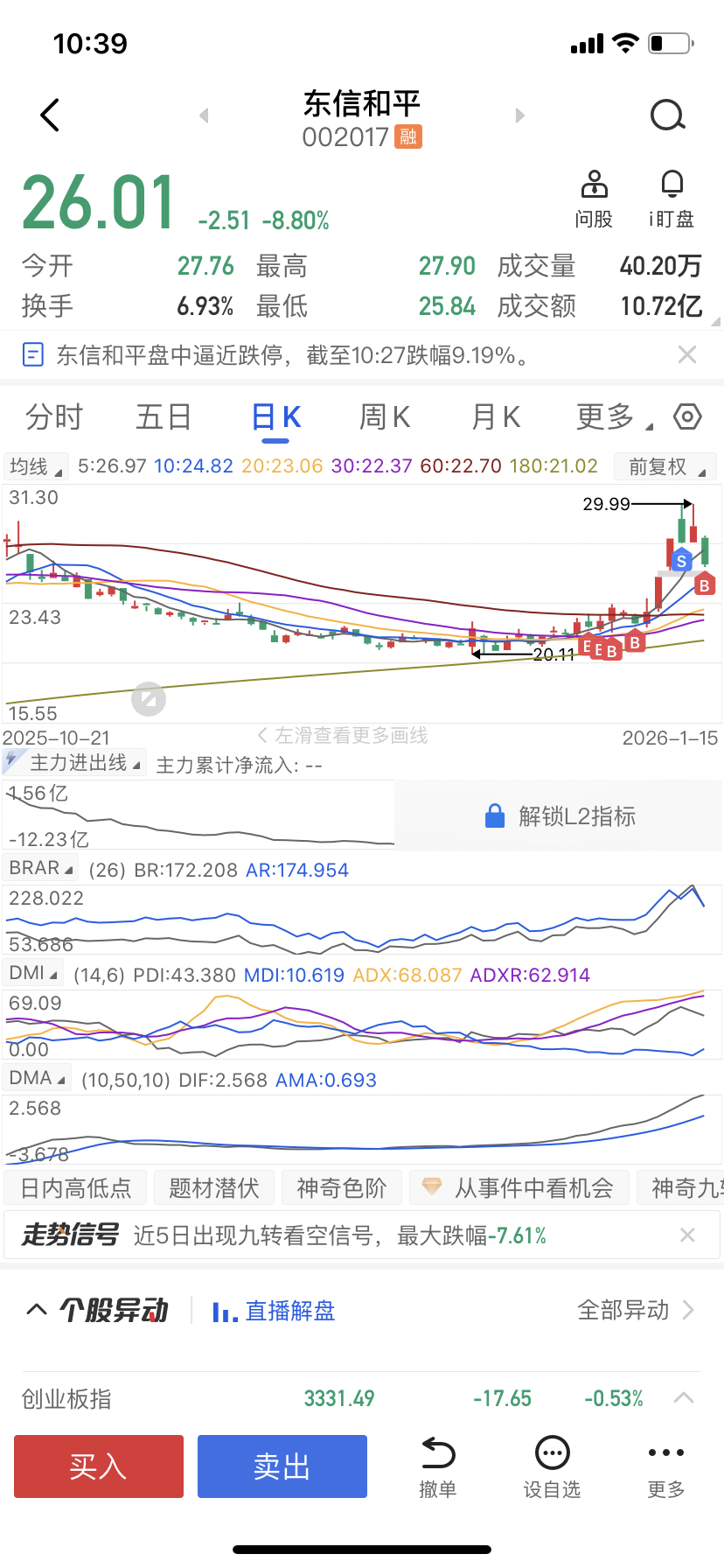Open the 更多 chart period dropdown

click(614, 417)
